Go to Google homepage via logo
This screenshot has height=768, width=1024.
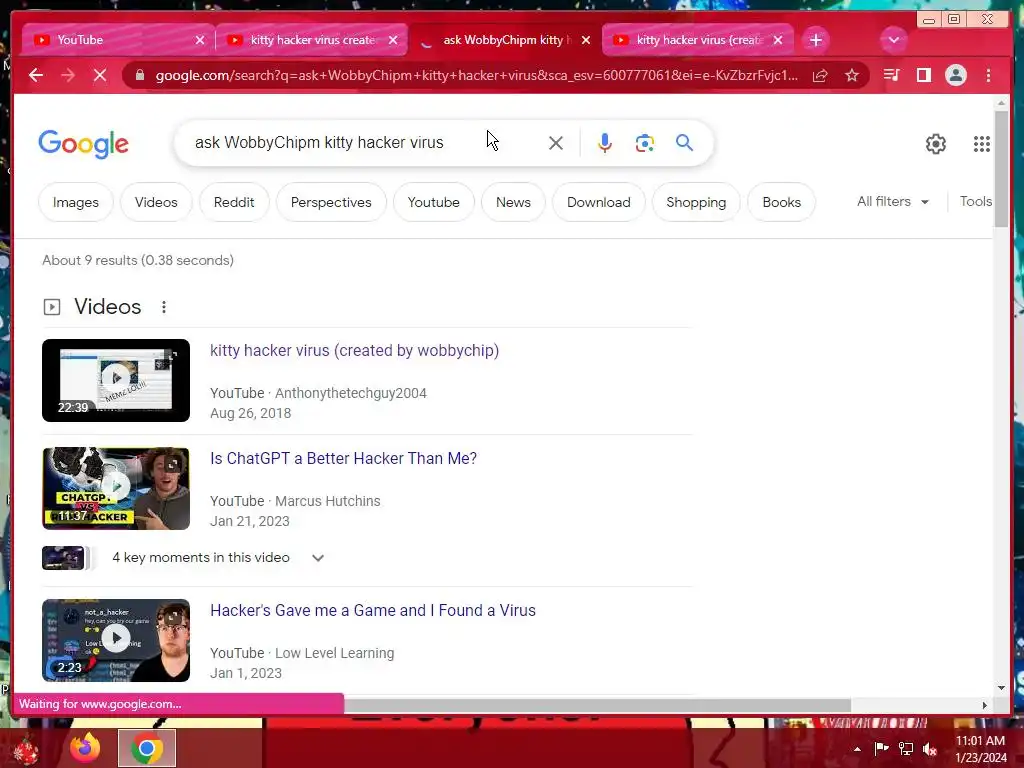tap(84, 144)
